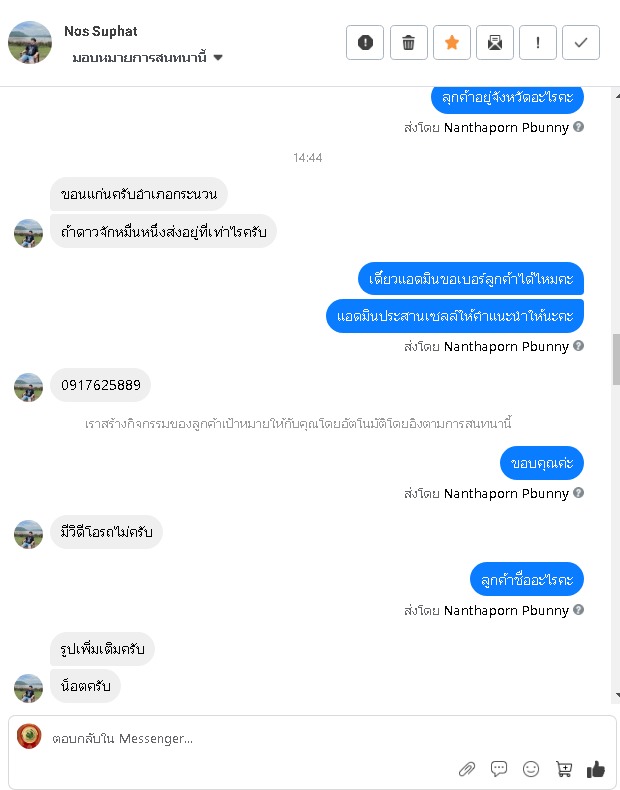Open Nos Suphat profile picture in header
This screenshot has width=620, height=790.
[30, 42]
